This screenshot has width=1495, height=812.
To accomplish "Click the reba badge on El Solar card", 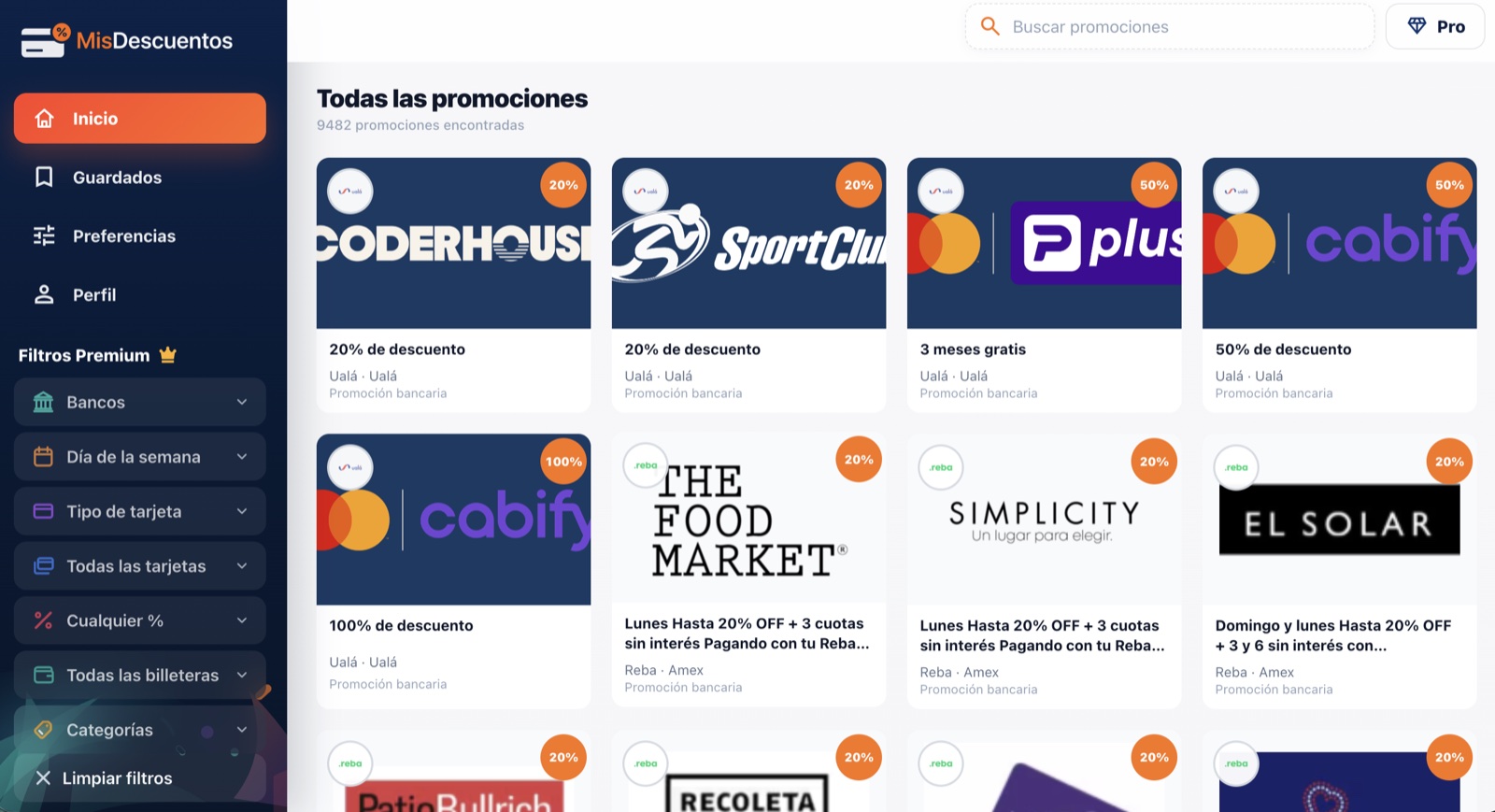I will 1236,467.
